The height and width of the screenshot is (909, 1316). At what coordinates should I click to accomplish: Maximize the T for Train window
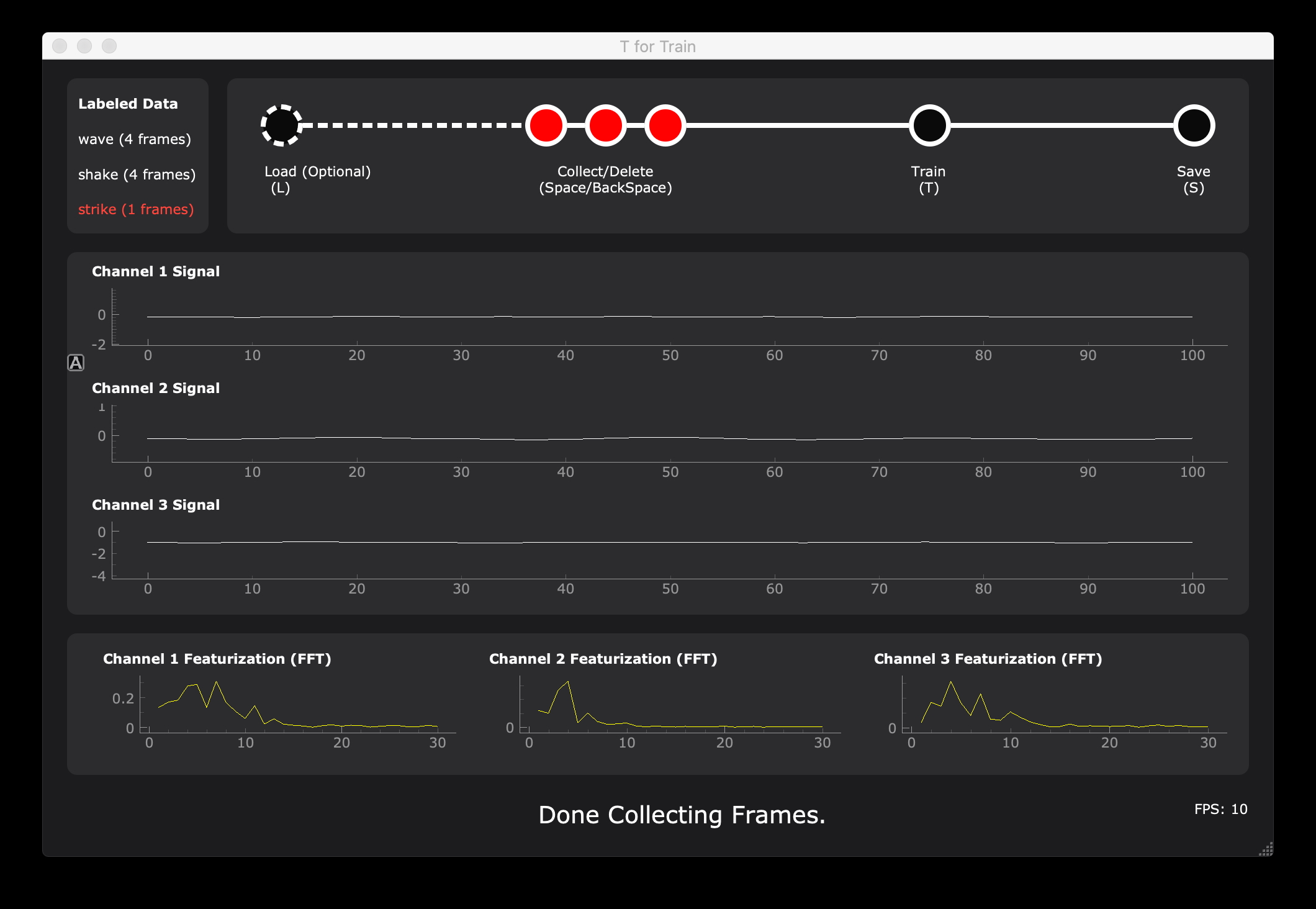pos(109,46)
